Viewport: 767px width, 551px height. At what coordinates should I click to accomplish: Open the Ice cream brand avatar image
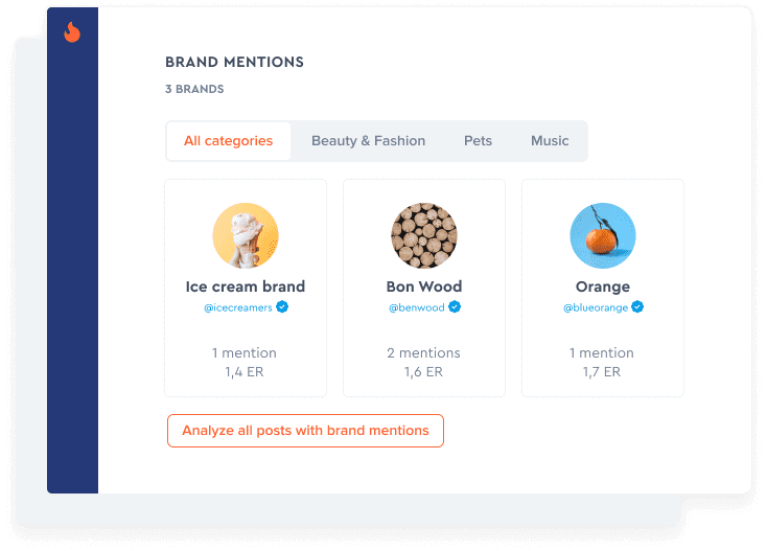pyautogui.click(x=246, y=236)
